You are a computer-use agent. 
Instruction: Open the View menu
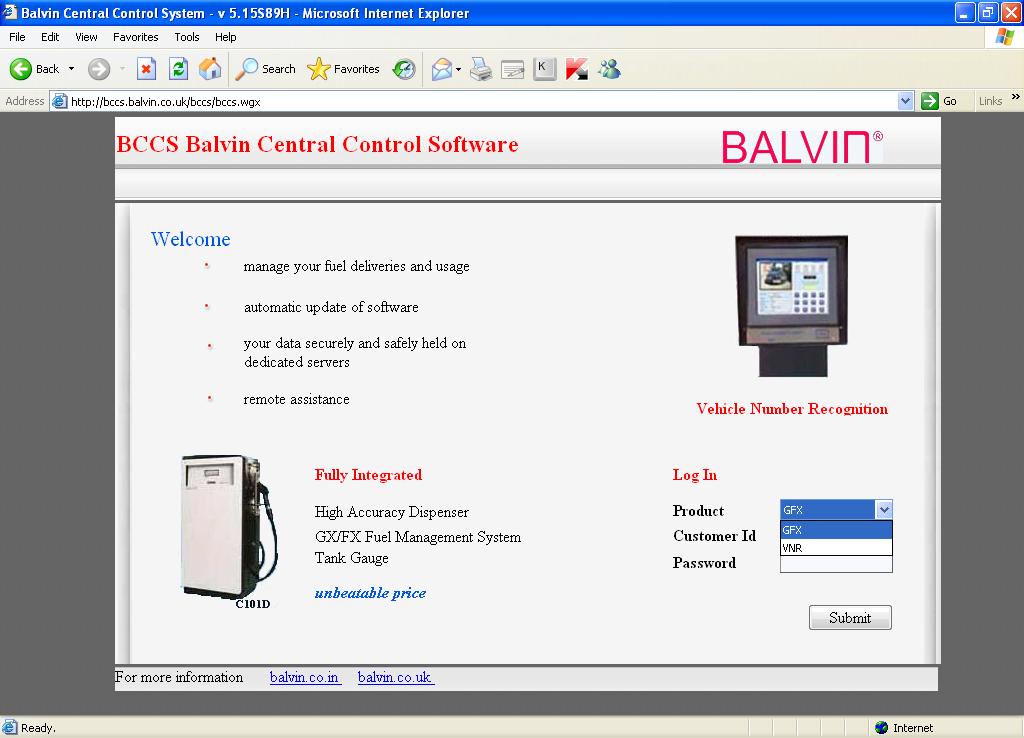(86, 37)
